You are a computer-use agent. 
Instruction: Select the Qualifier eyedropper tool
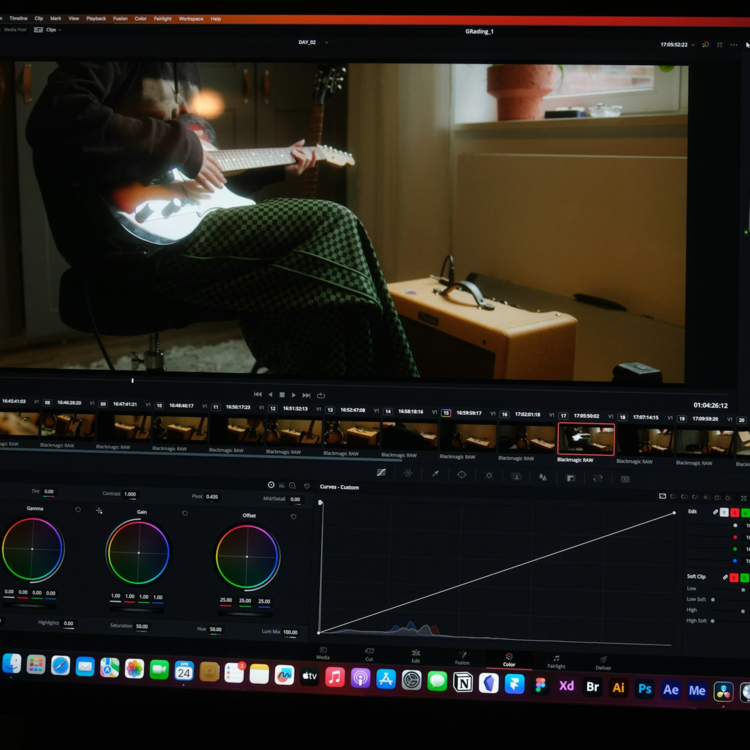click(x=435, y=474)
